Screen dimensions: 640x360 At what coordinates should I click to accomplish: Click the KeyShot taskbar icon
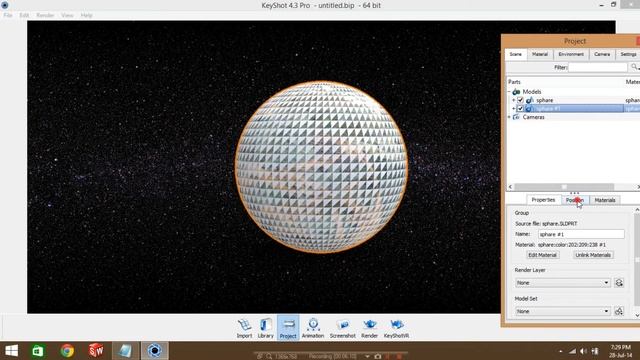tap(154, 351)
